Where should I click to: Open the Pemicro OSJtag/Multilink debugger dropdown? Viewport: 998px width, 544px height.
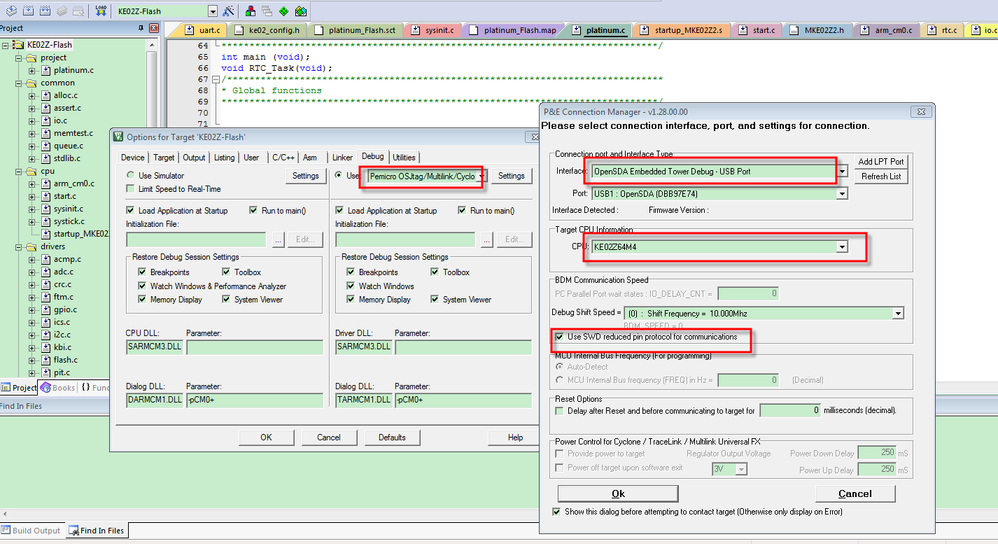(x=481, y=176)
